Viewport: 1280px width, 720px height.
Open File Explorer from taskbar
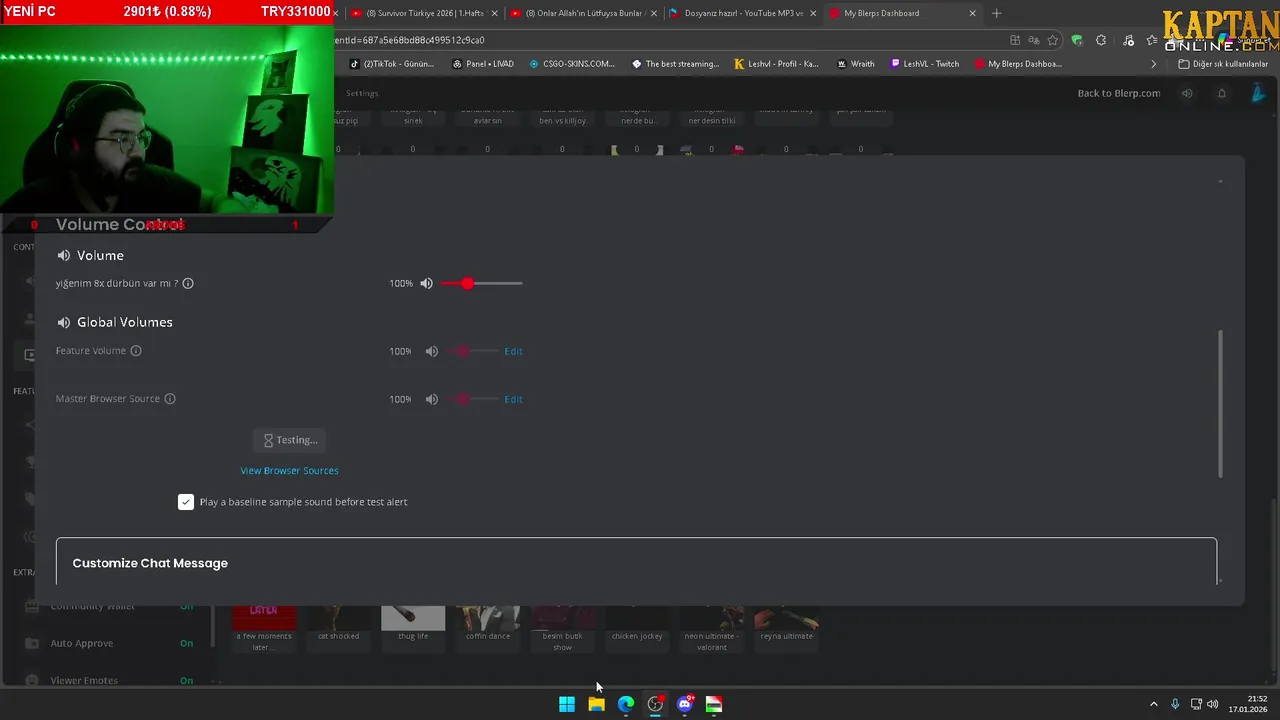[596, 704]
